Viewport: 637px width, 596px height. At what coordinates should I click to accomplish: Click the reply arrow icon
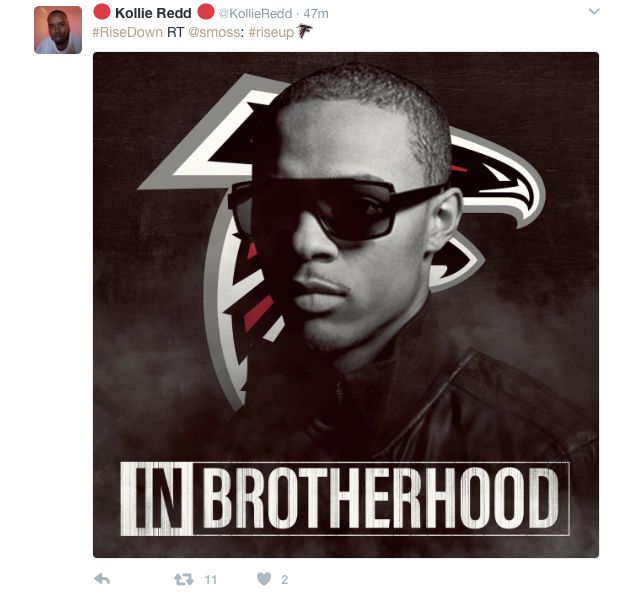(x=102, y=579)
